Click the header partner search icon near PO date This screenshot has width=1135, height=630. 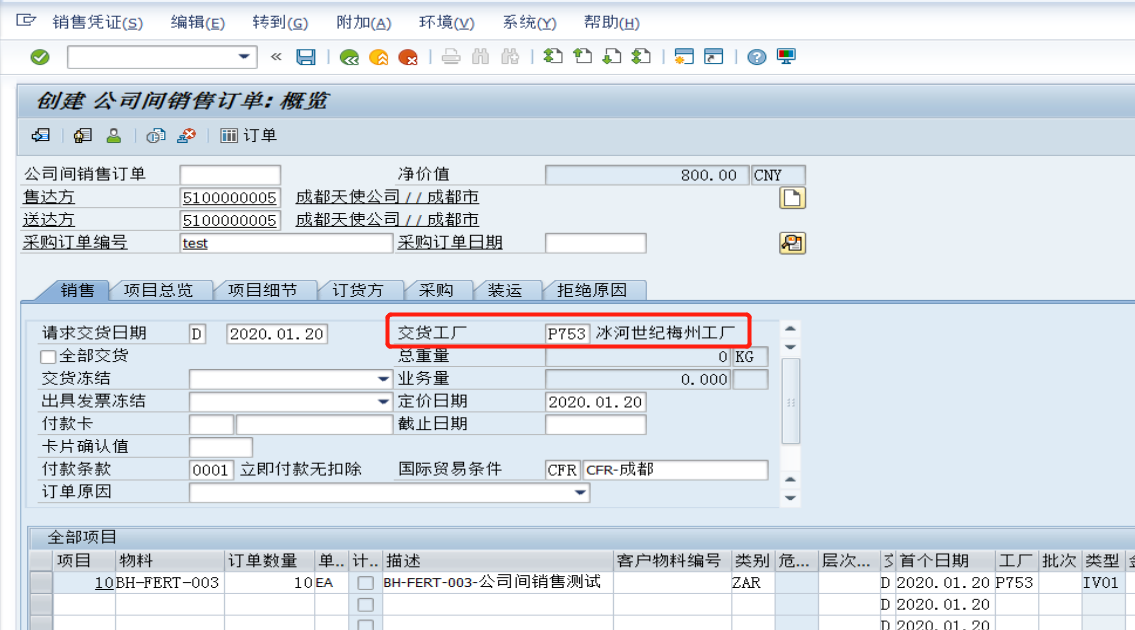click(x=792, y=243)
